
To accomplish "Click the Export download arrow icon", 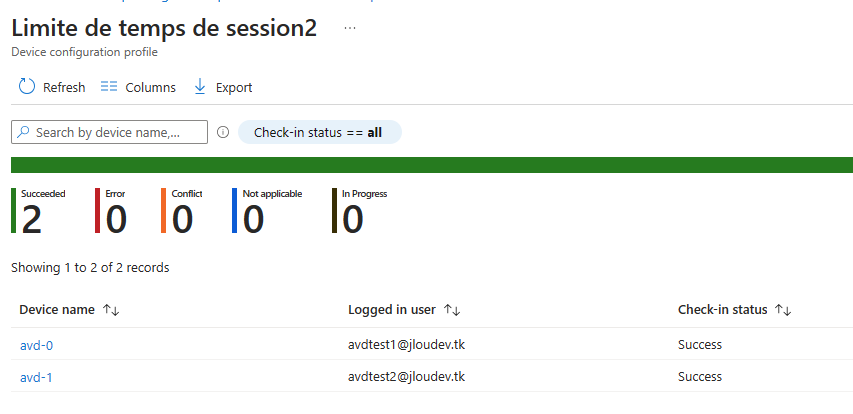I will (200, 86).
